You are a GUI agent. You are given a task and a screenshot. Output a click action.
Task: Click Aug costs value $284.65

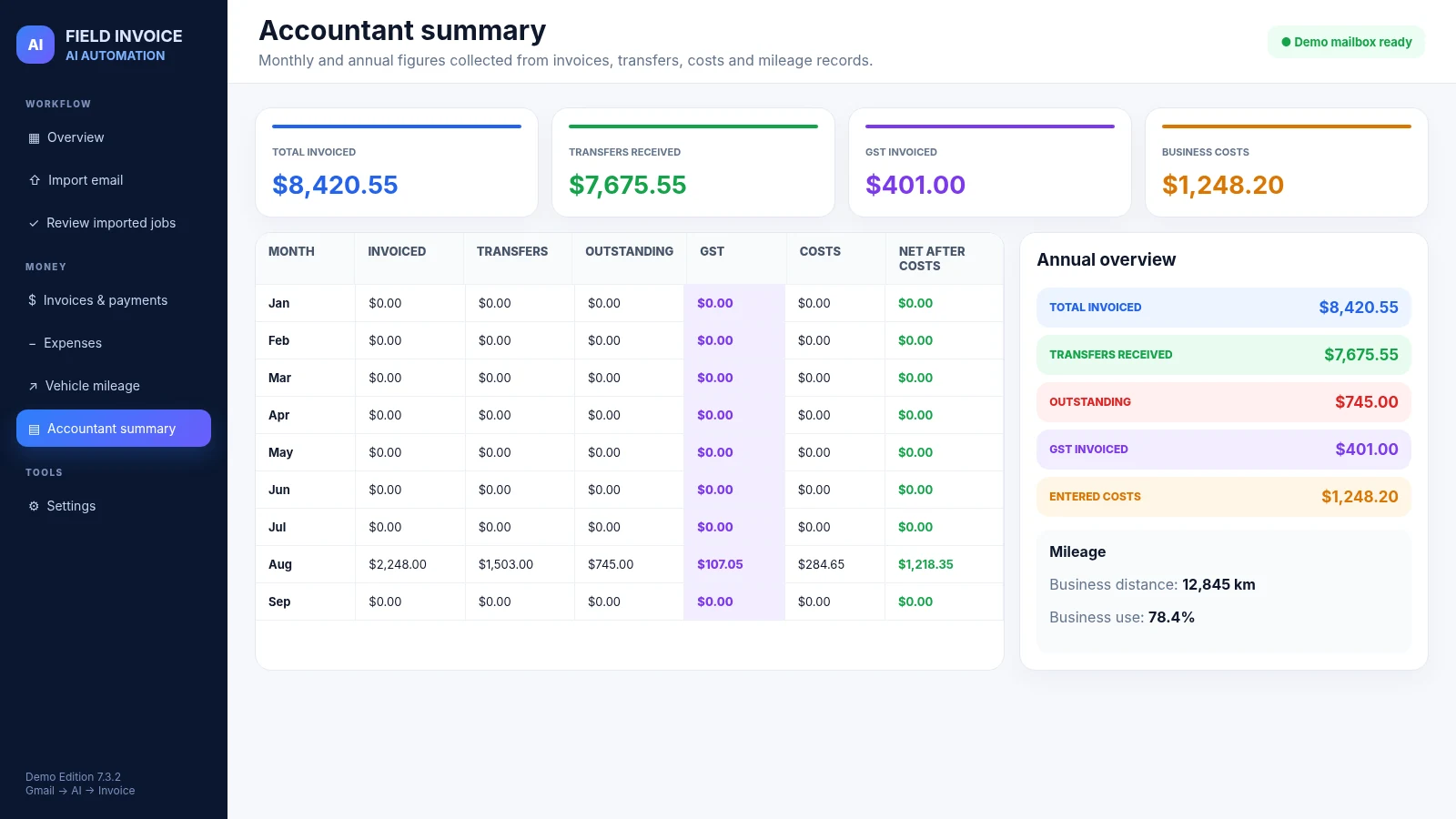pos(821,564)
